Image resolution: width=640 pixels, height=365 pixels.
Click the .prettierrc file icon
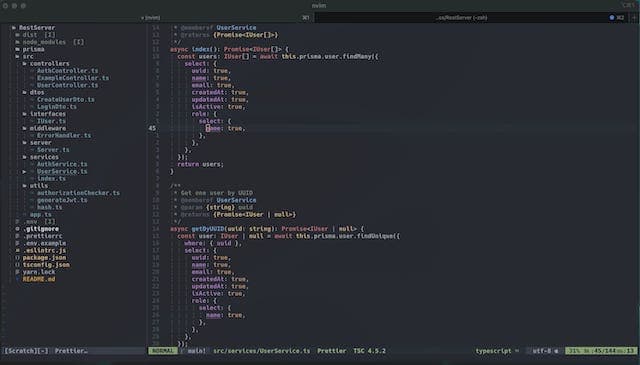click(x=18, y=236)
